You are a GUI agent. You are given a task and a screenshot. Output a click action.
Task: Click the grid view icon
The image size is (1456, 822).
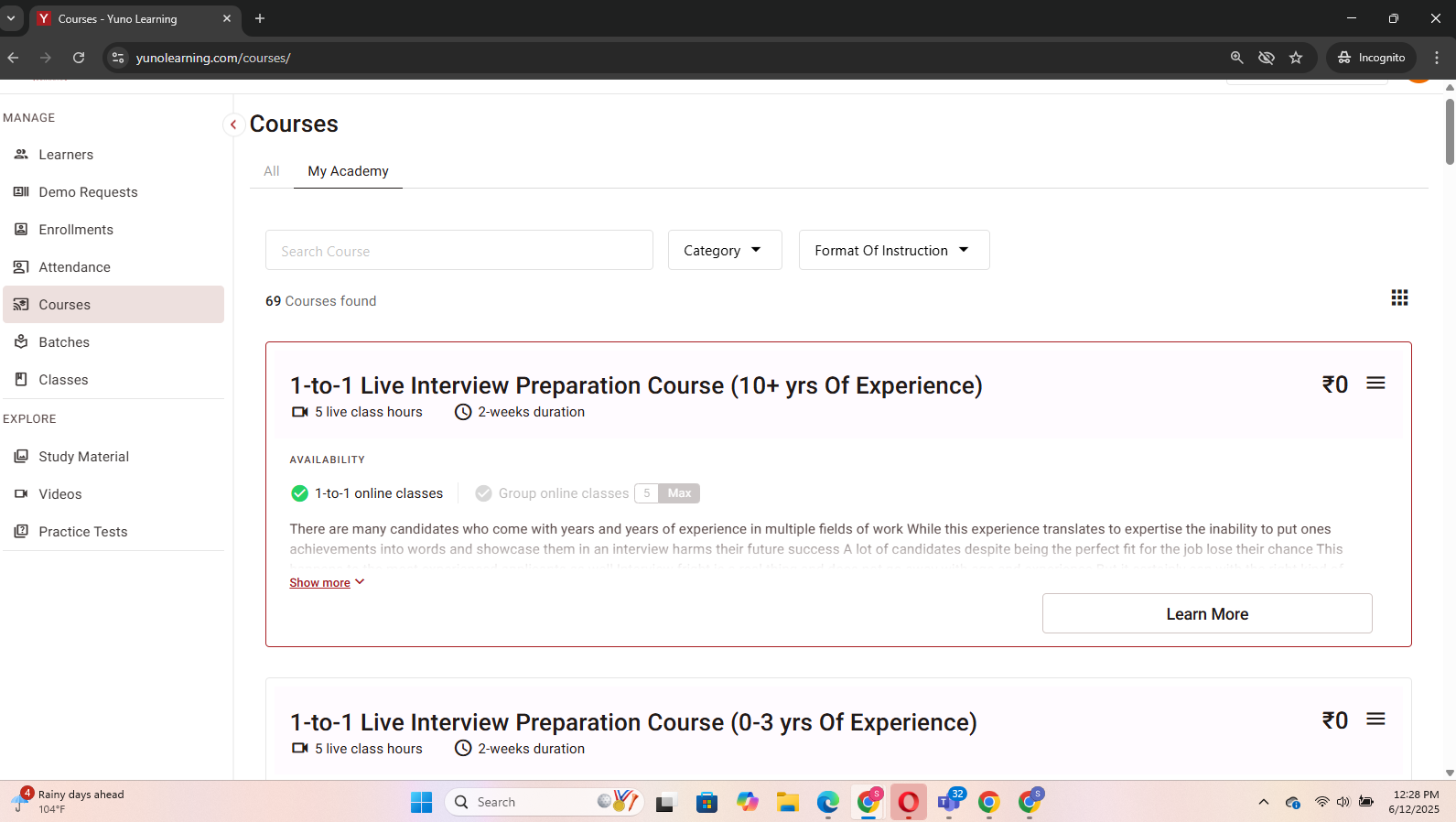pyautogui.click(x=1399, y=298)
